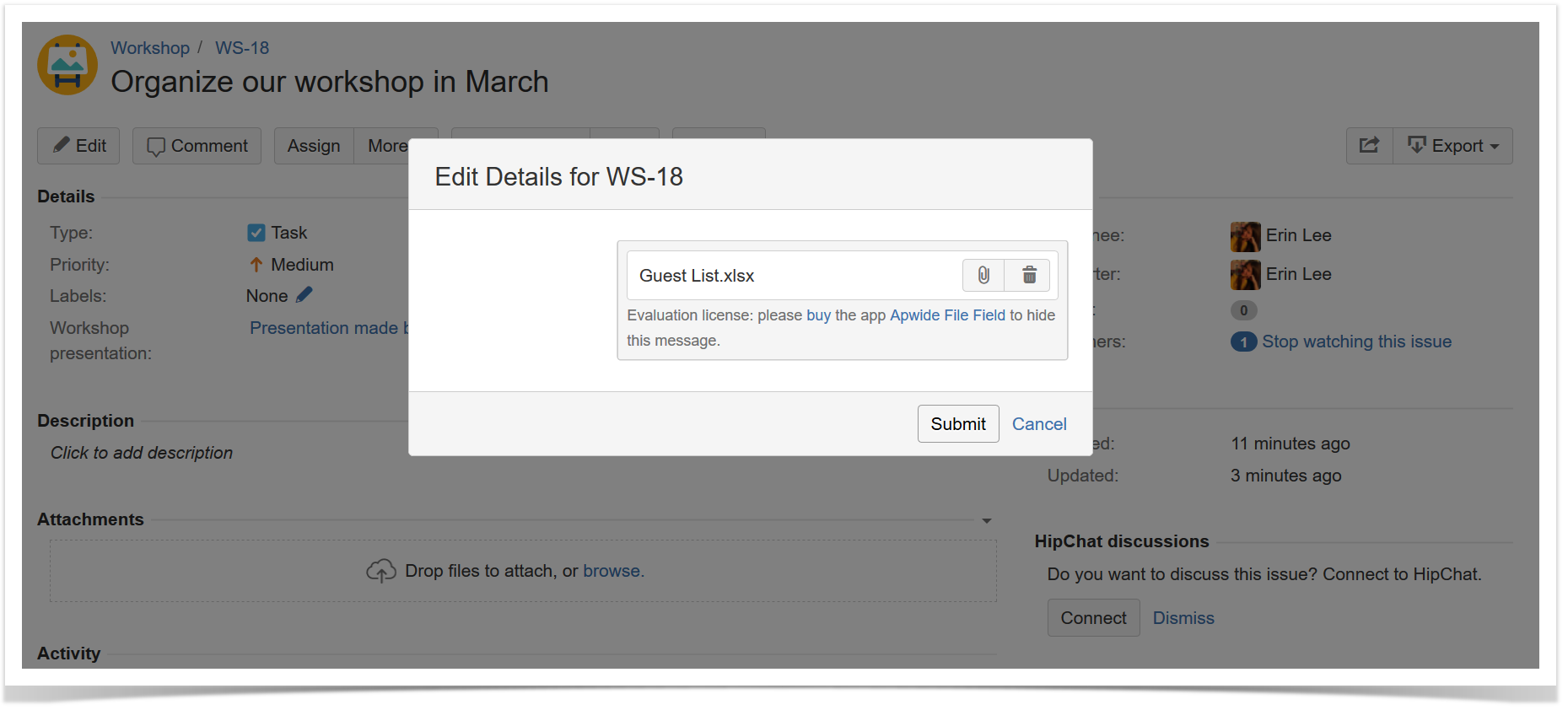Click the Activity section heading
This screenshot has height=710, width=1568.
(x=68, y=654)
